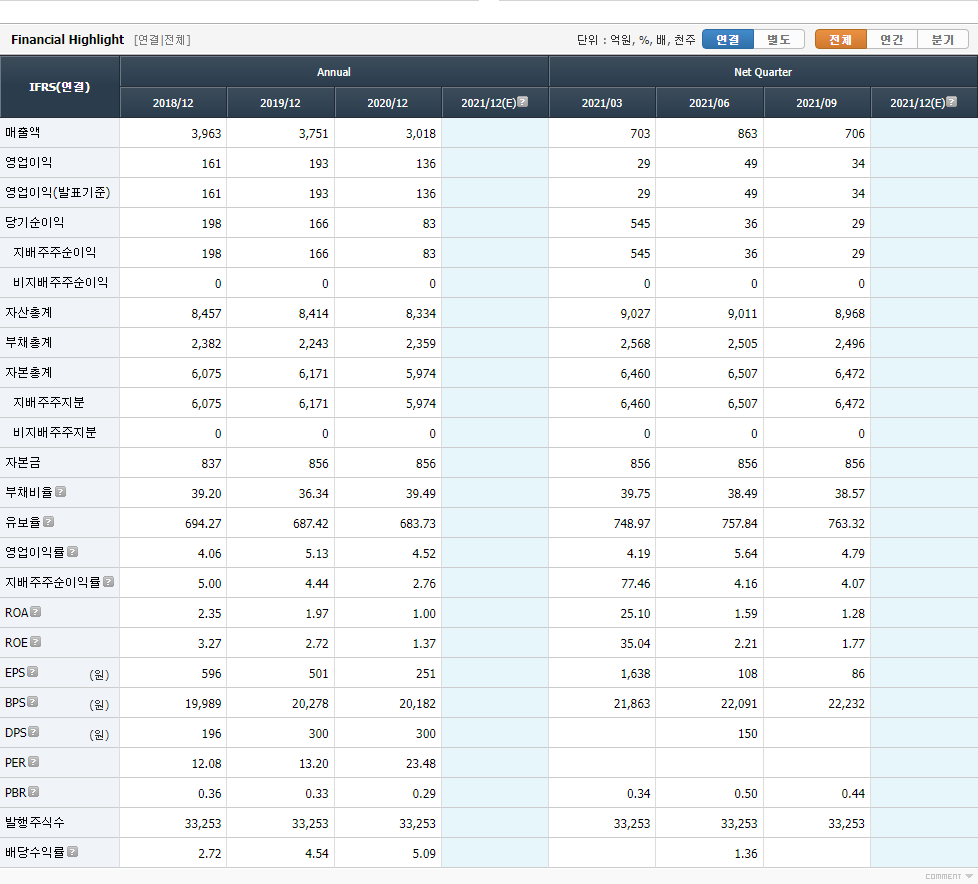Click the 발행주식수 row label

pyautogui.click(x=34, y=822)
